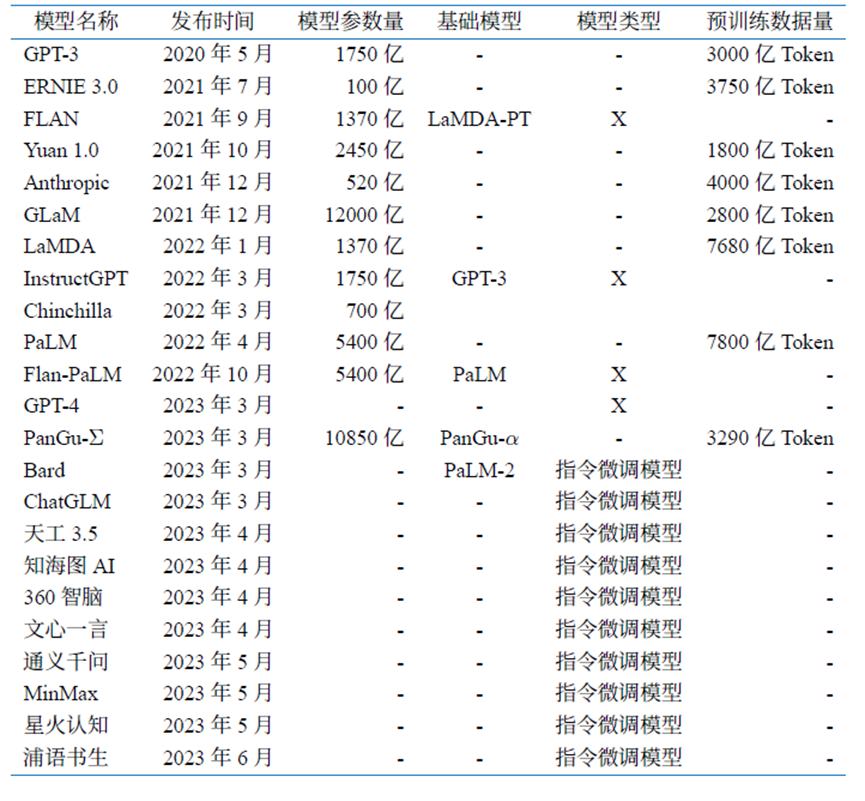Select the FLAN model name cell
The image size is (865, 801).
click(51, 119)
